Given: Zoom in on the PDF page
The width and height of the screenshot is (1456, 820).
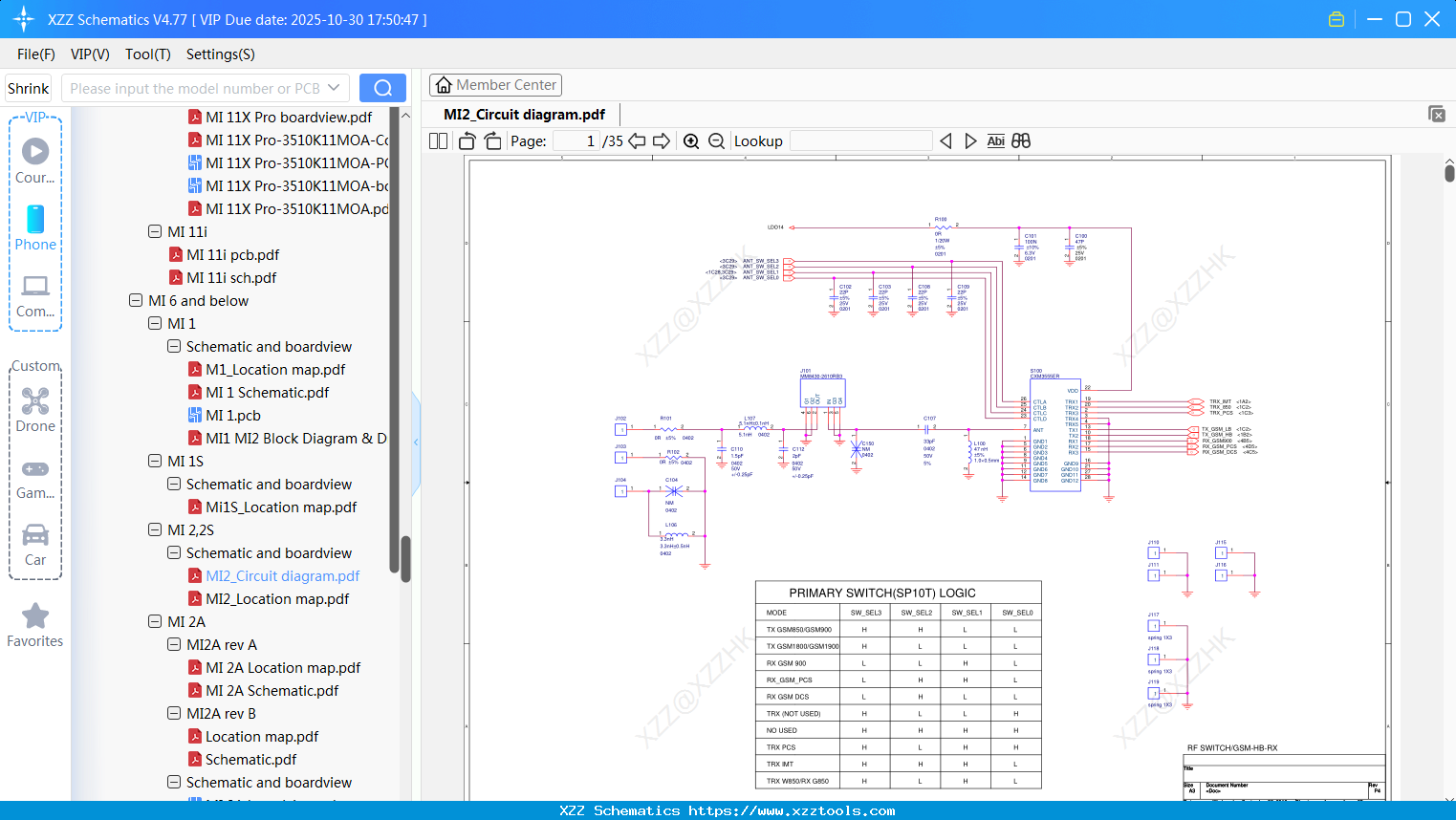Looking at the screenshot, I should (x=690, y=140).
